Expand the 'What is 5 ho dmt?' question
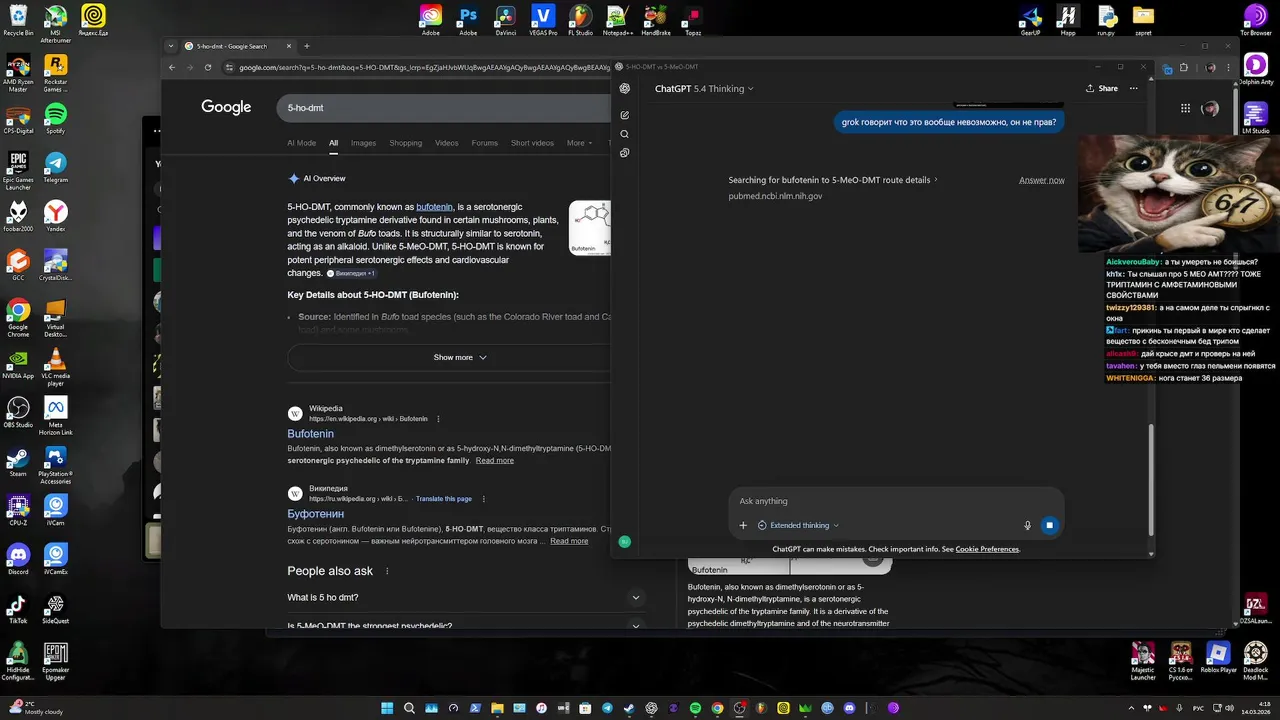This screenshot has width=1280, height=720. tap(465, 597)
